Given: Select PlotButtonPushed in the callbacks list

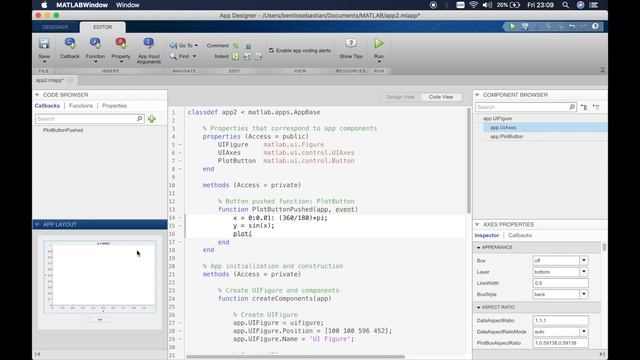Looking at the screenshot, I should pyautogui.click(x=63, y=130).
